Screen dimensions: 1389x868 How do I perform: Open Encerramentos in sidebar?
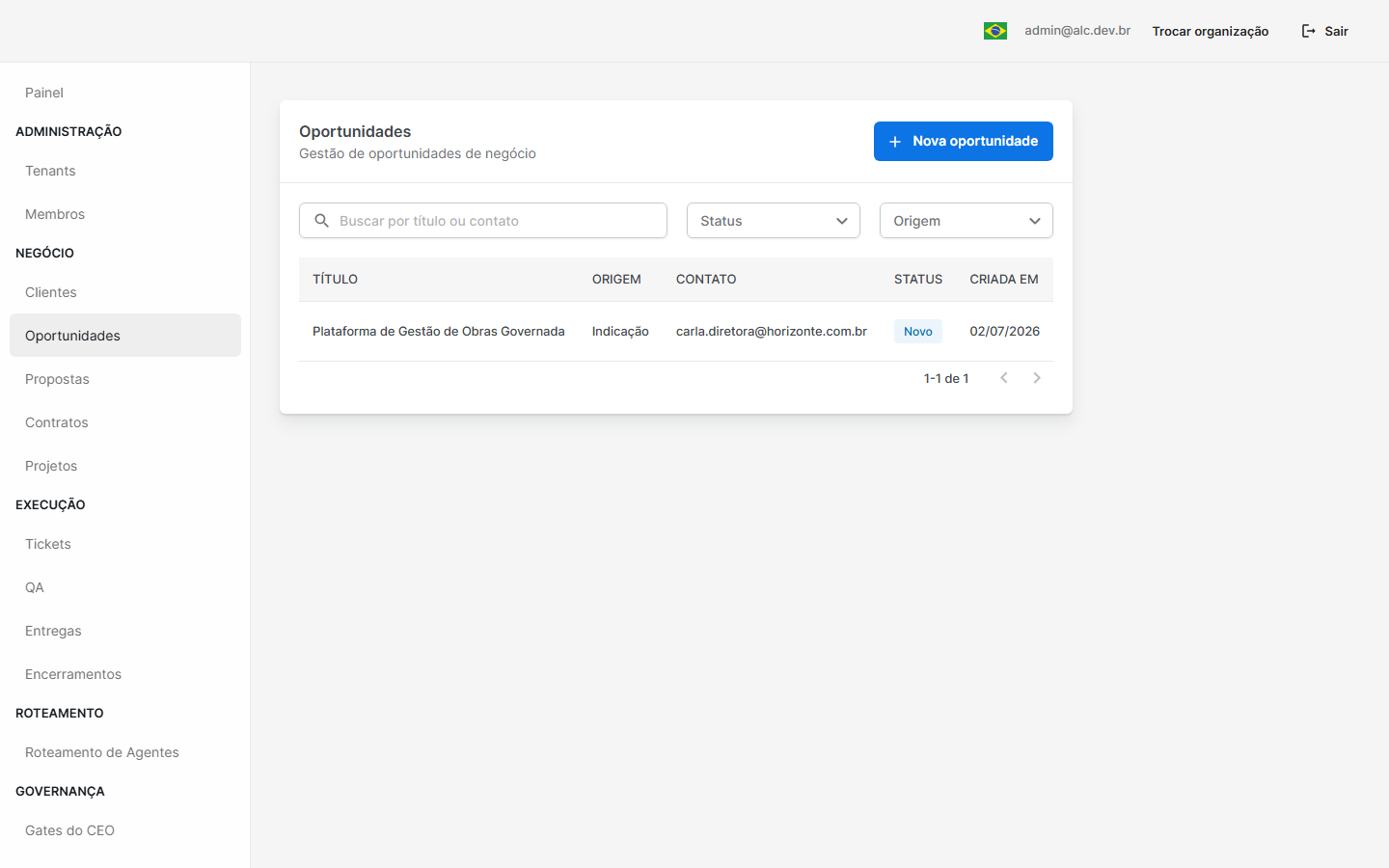point(125,674)
